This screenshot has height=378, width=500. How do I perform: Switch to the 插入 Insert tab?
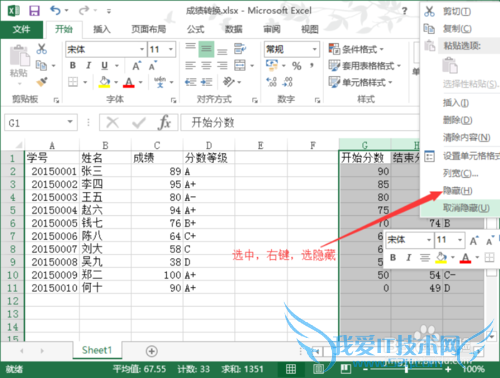(x=102, y=30)
